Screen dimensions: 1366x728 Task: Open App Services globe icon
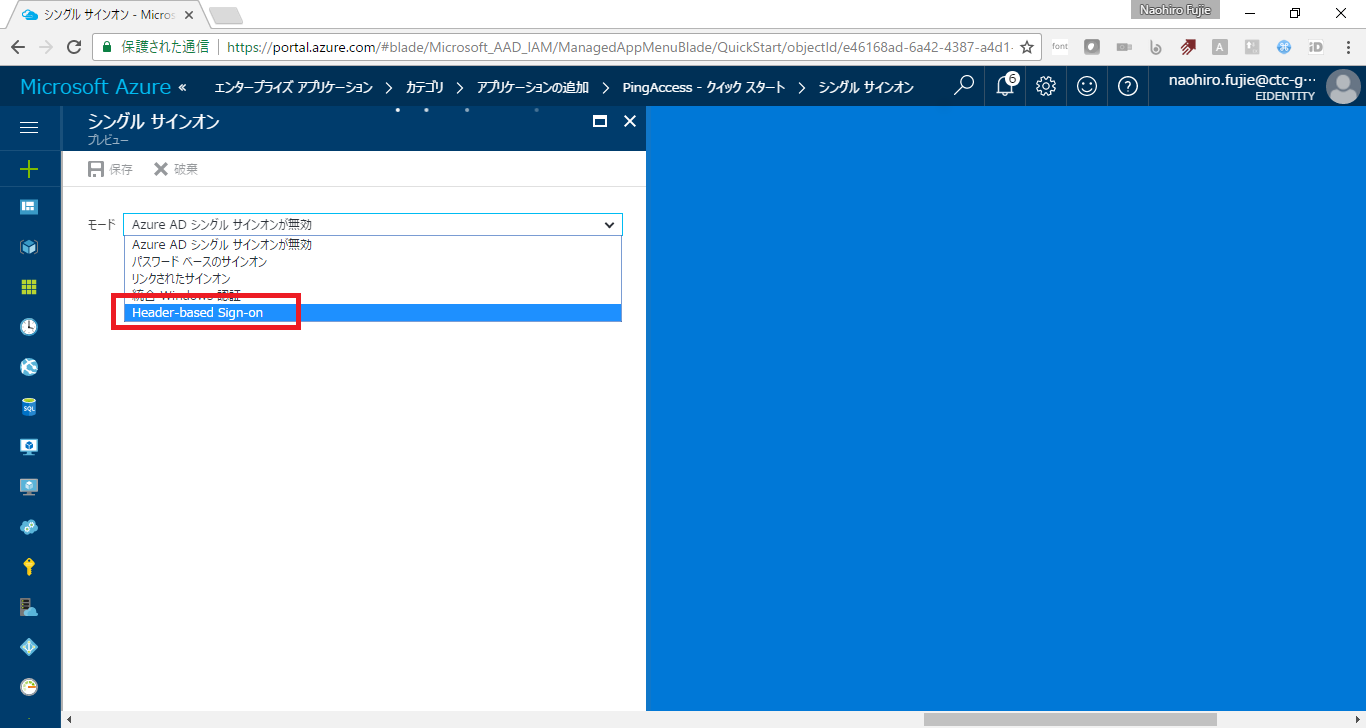30,366
